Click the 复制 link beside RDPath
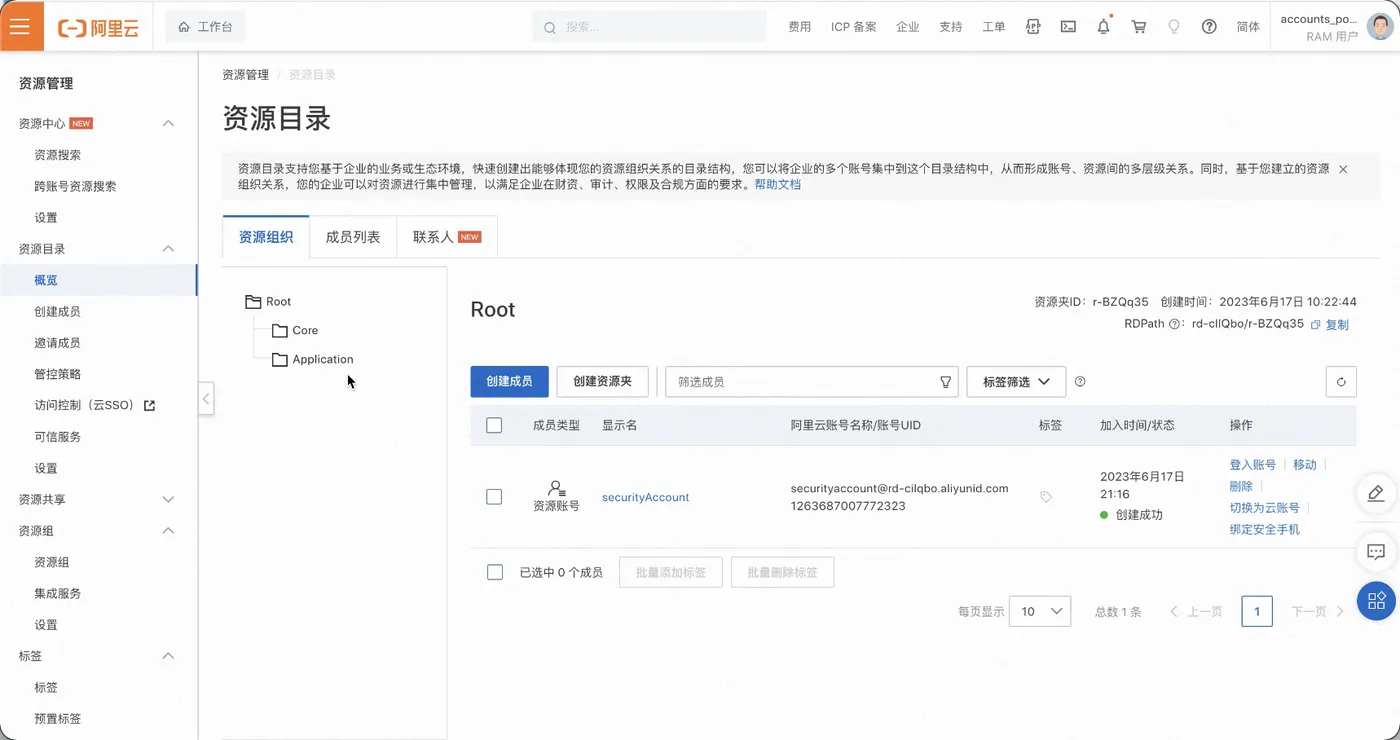The image size is (1400, 740). tap(1337, 325)
